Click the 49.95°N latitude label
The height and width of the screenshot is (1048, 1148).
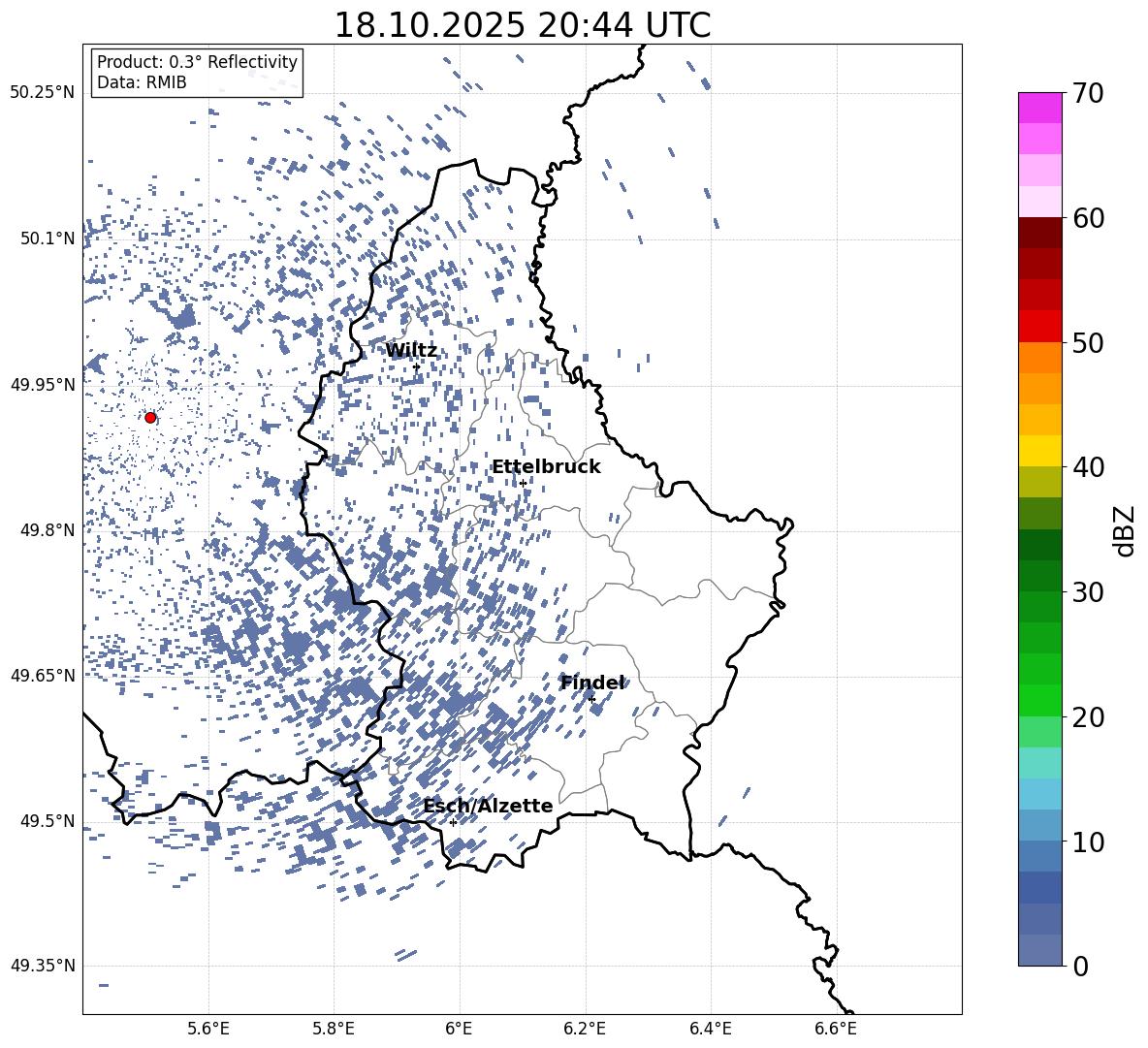43,385
